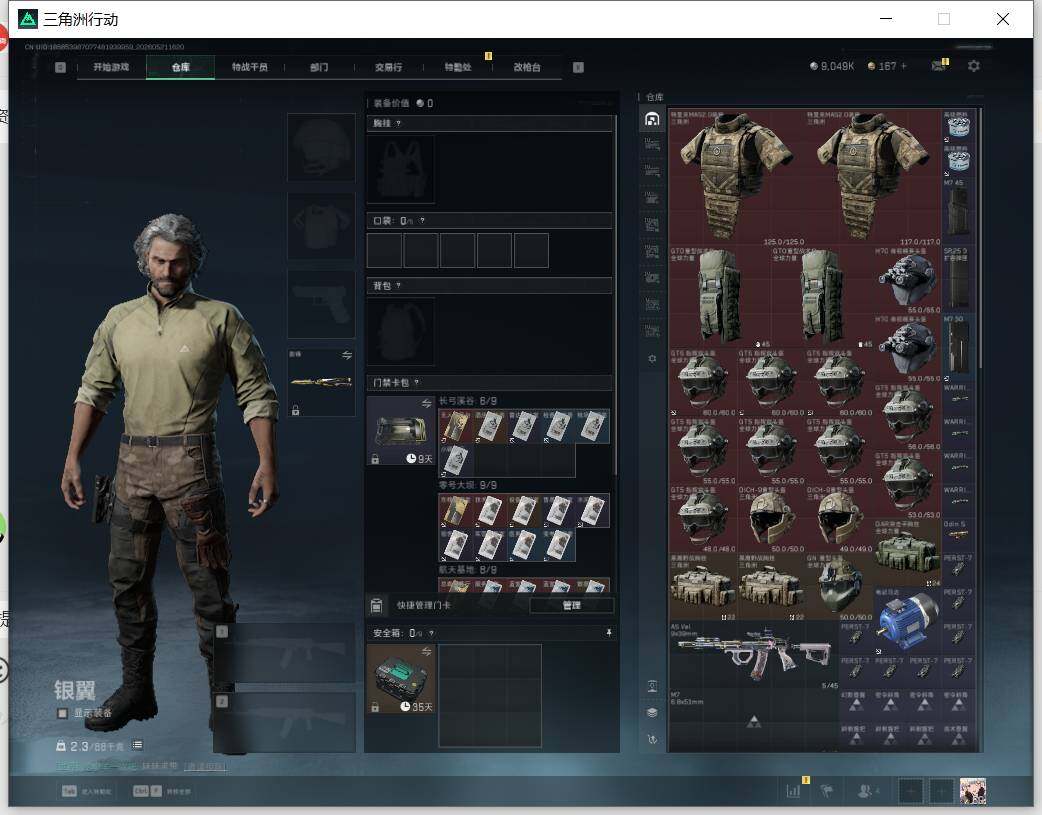Show help for 安全箱 section
1042x815 pixels.
click(x=431, y=634)
